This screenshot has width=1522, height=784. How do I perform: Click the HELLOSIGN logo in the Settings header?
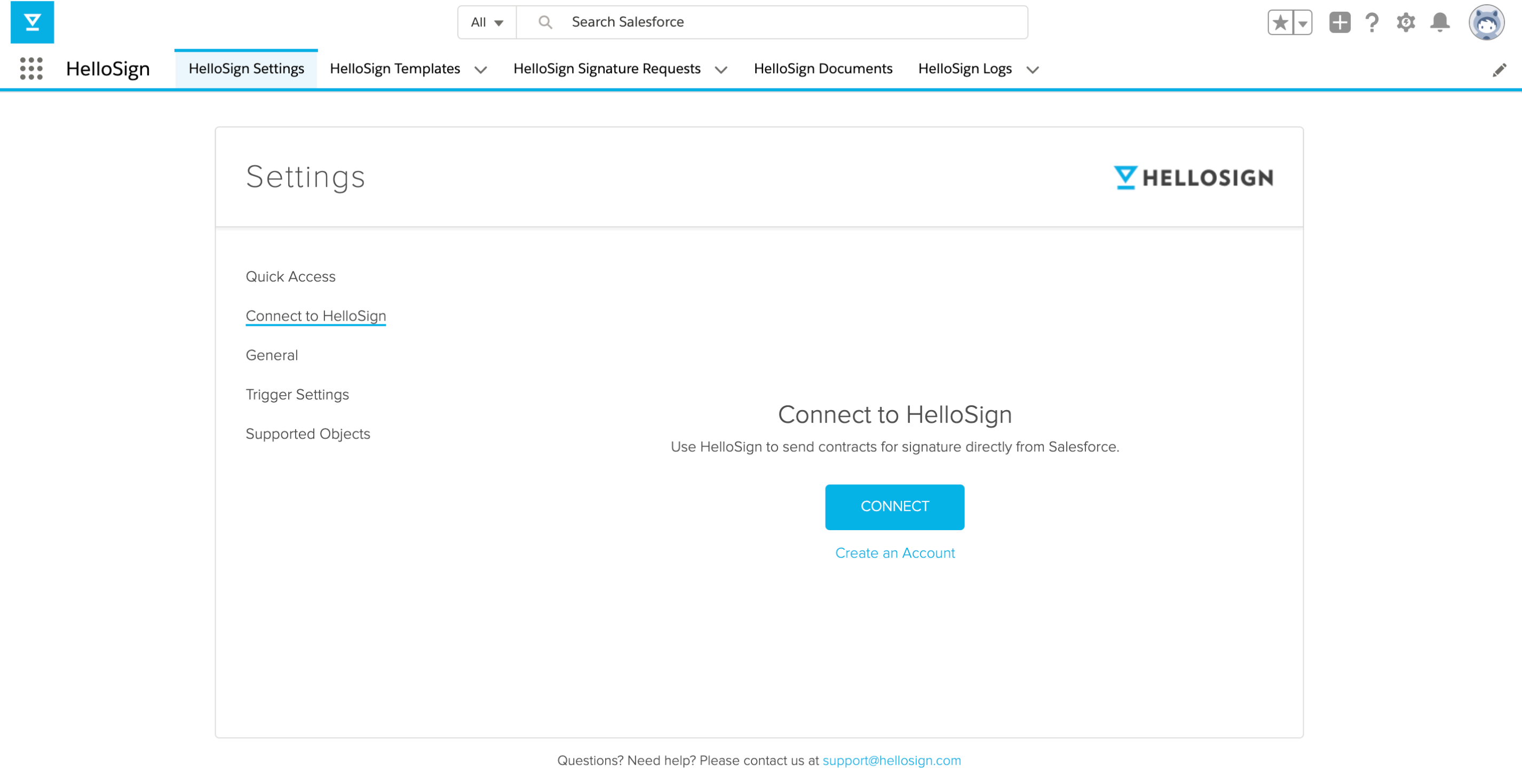click(1193, 178)
